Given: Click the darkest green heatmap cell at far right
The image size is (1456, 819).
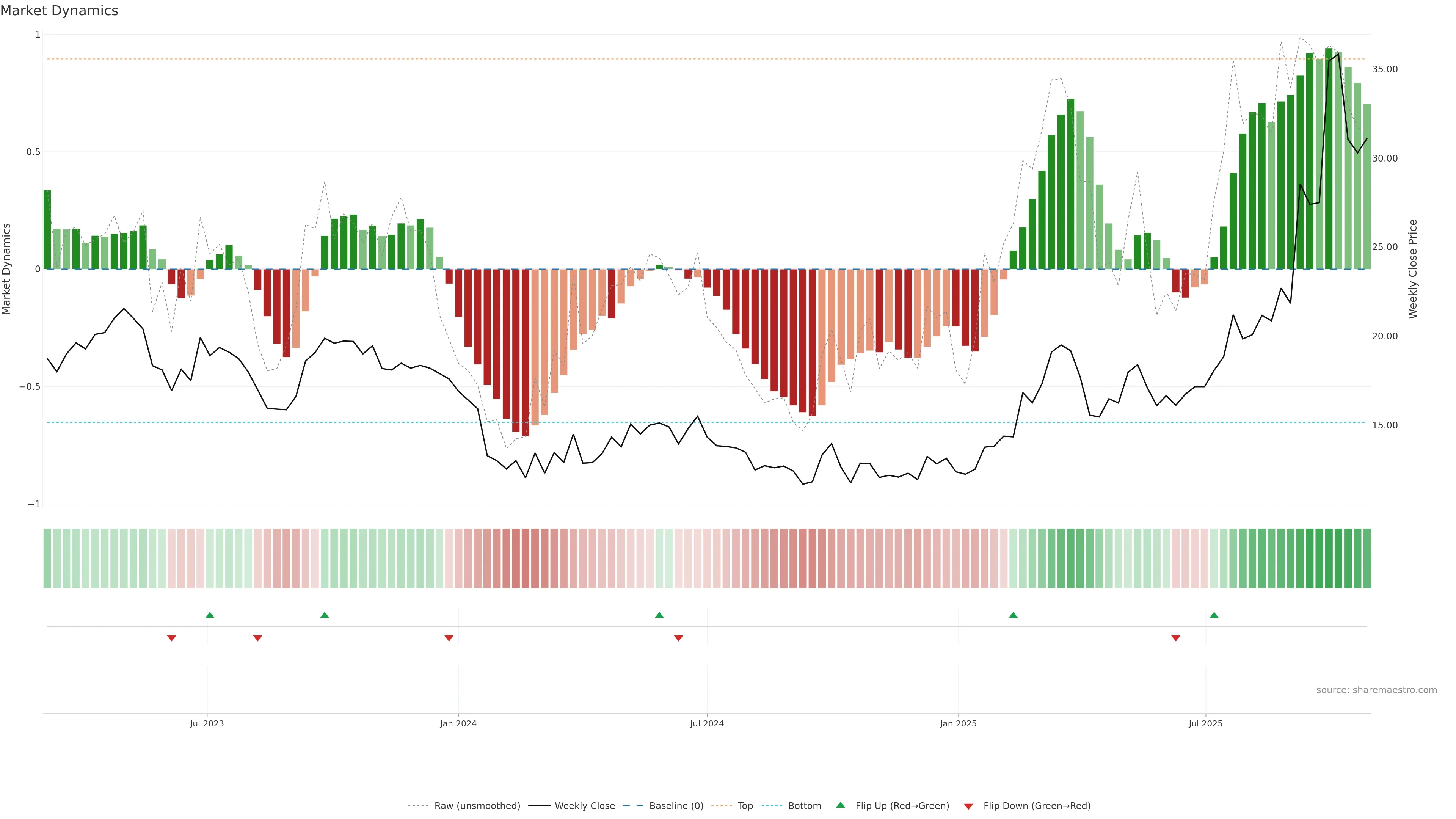Looking at the screenshot, I should 1328,559.
